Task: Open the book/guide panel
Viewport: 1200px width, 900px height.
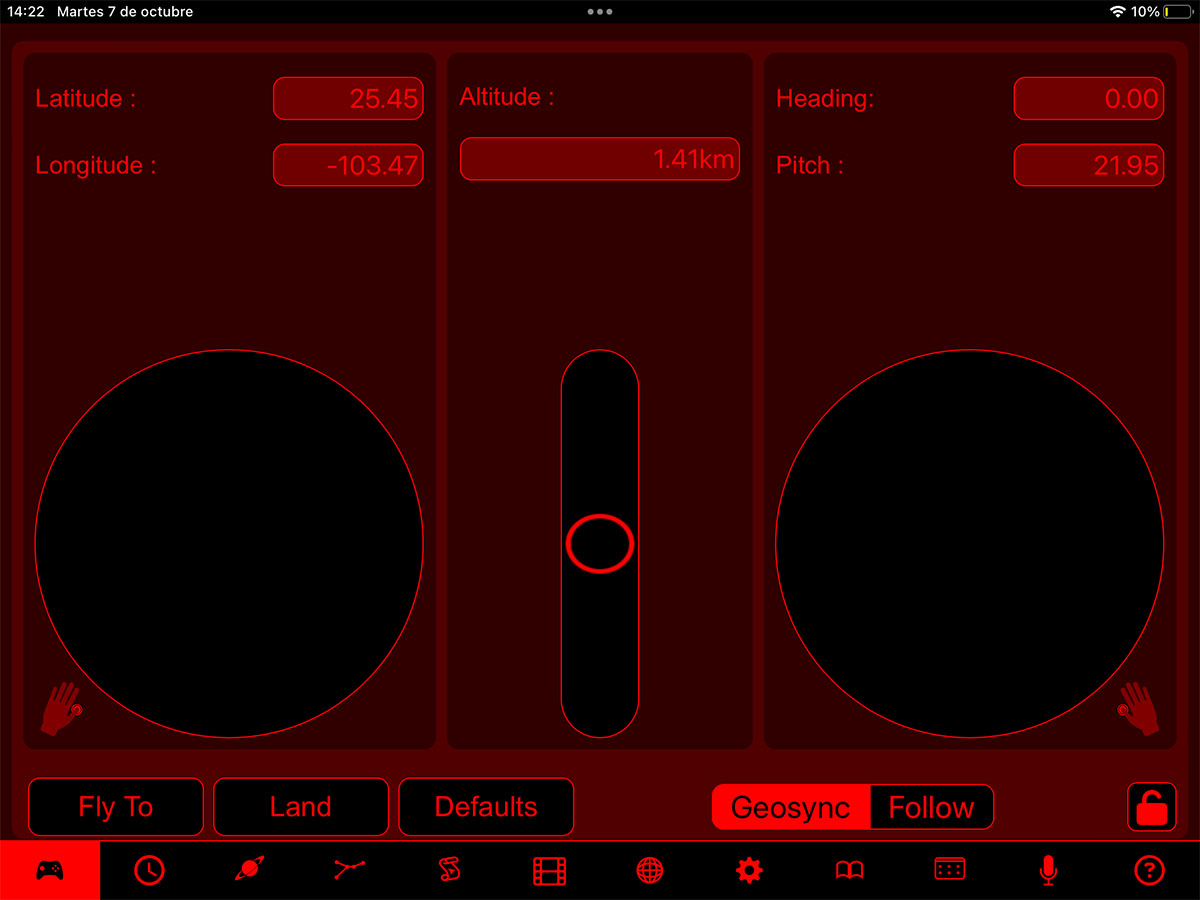Action: (x=848, y=869)
